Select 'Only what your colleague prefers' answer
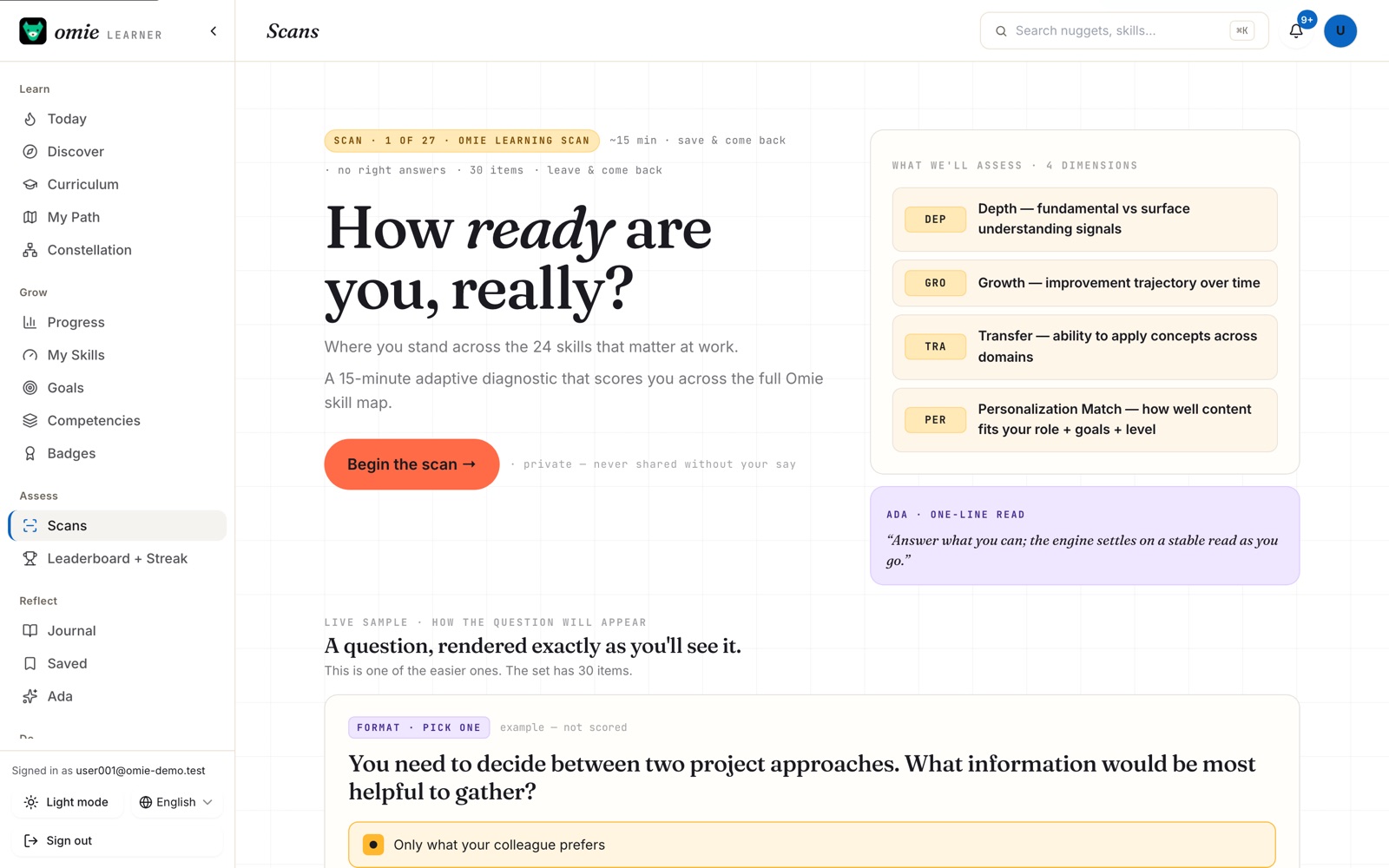1389x868 pixels. (812, 845)
